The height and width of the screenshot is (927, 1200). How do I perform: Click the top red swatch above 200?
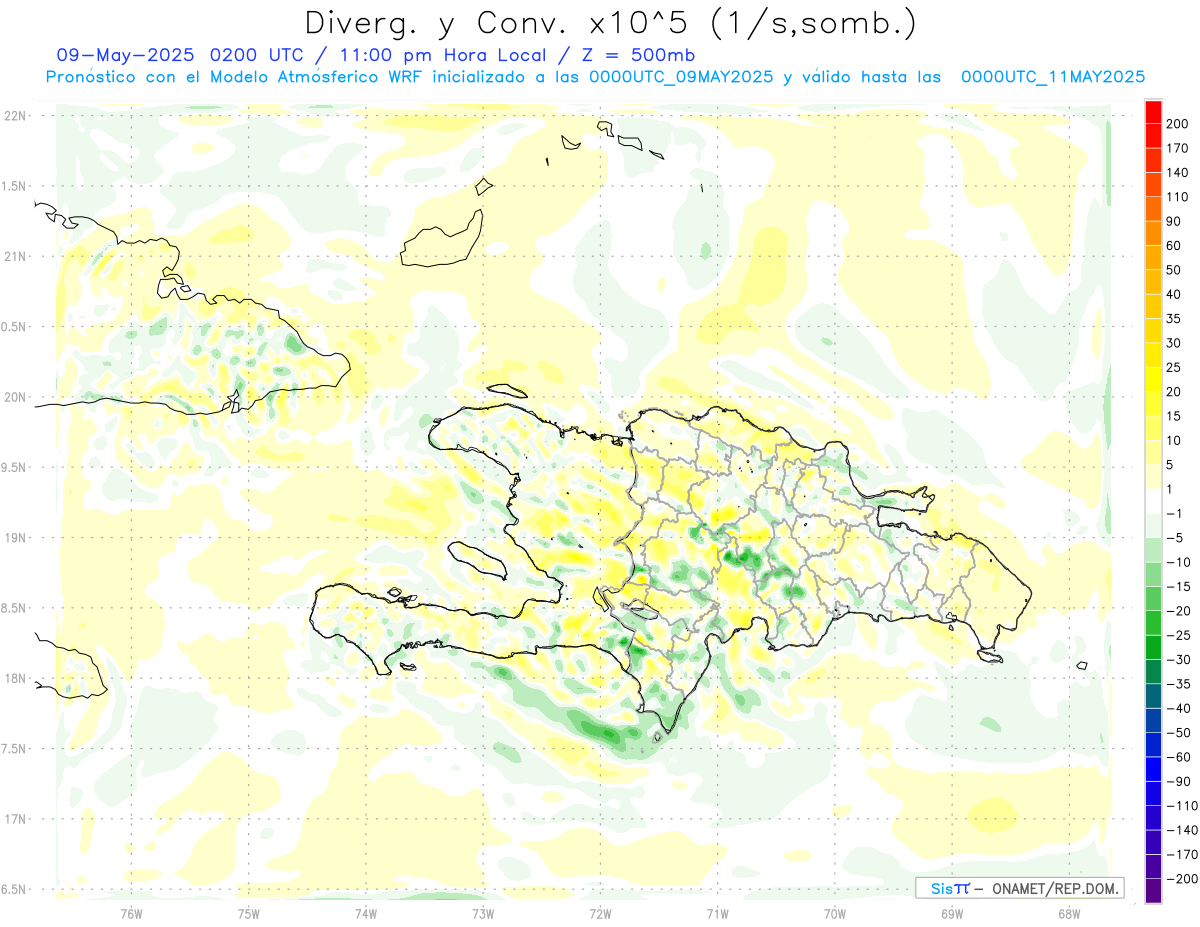[x=1153, y=112]
